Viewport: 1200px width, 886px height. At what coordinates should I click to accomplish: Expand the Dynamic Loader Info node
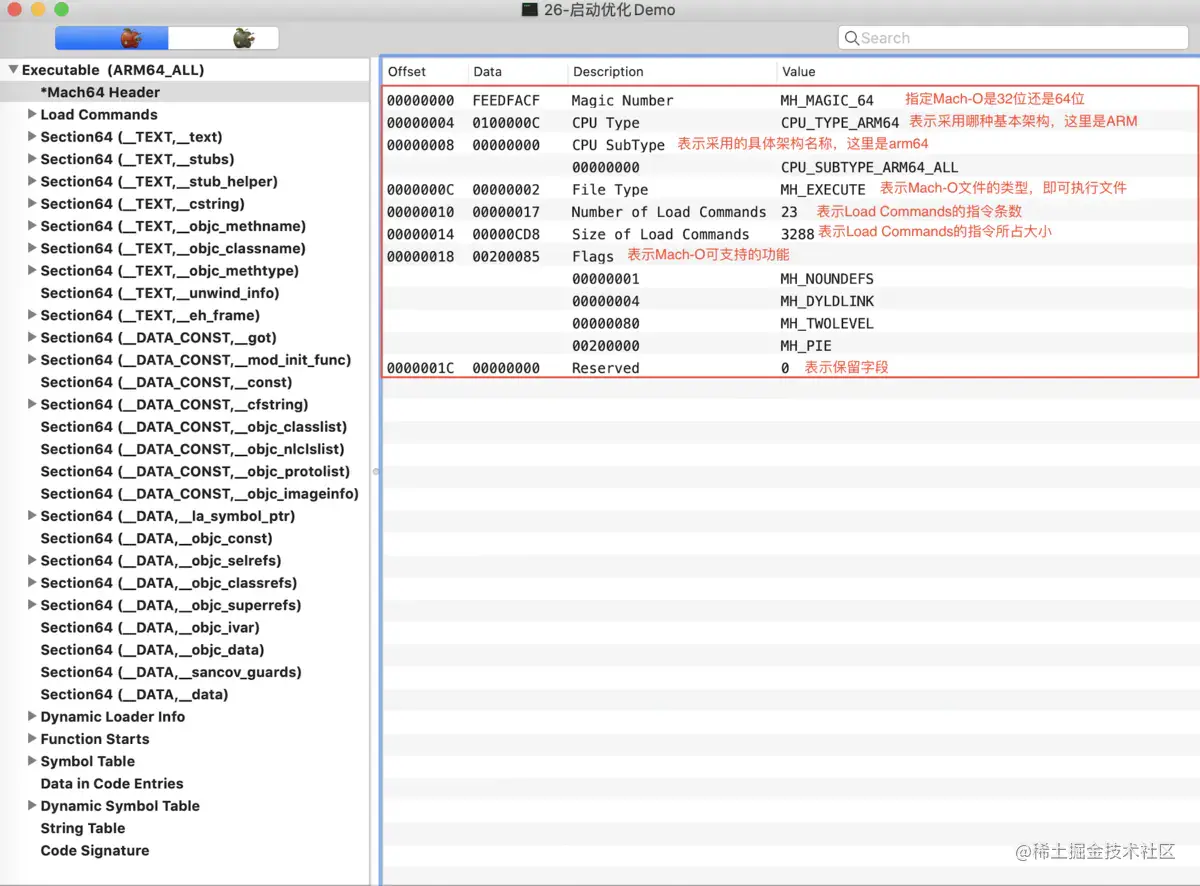click(x=32, y=716)
